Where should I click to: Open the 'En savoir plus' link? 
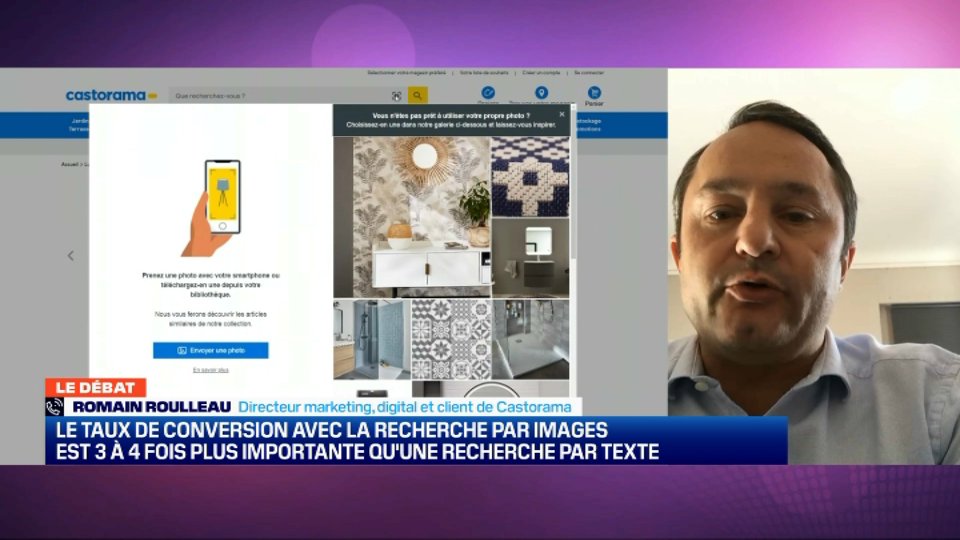click(x=211, y=370)
